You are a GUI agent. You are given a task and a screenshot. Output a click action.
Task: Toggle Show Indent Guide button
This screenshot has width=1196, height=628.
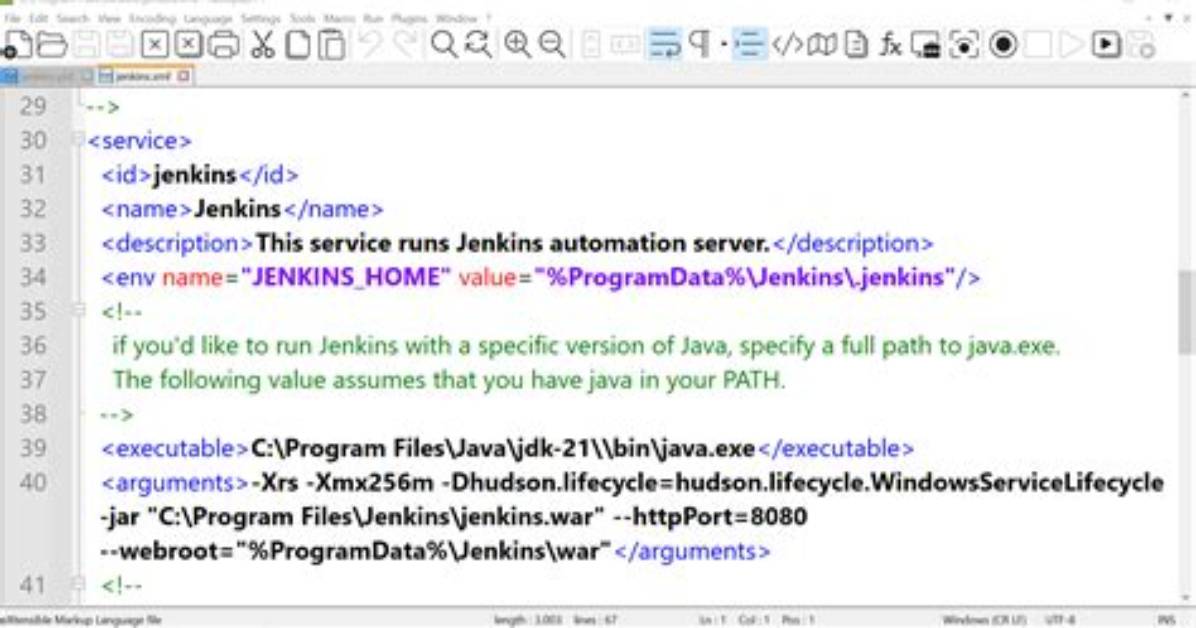748,45
